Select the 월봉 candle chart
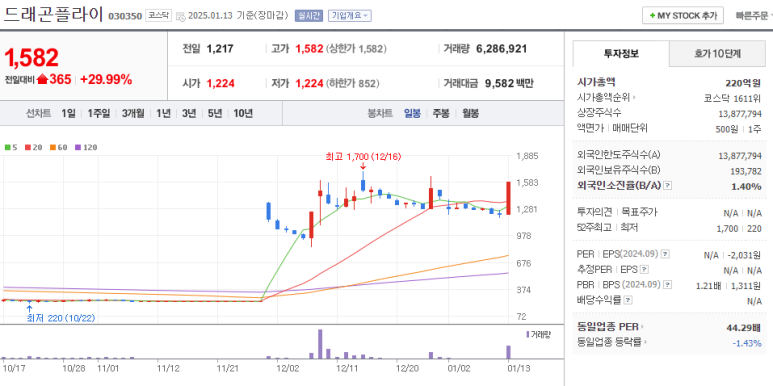 (470, 113)
